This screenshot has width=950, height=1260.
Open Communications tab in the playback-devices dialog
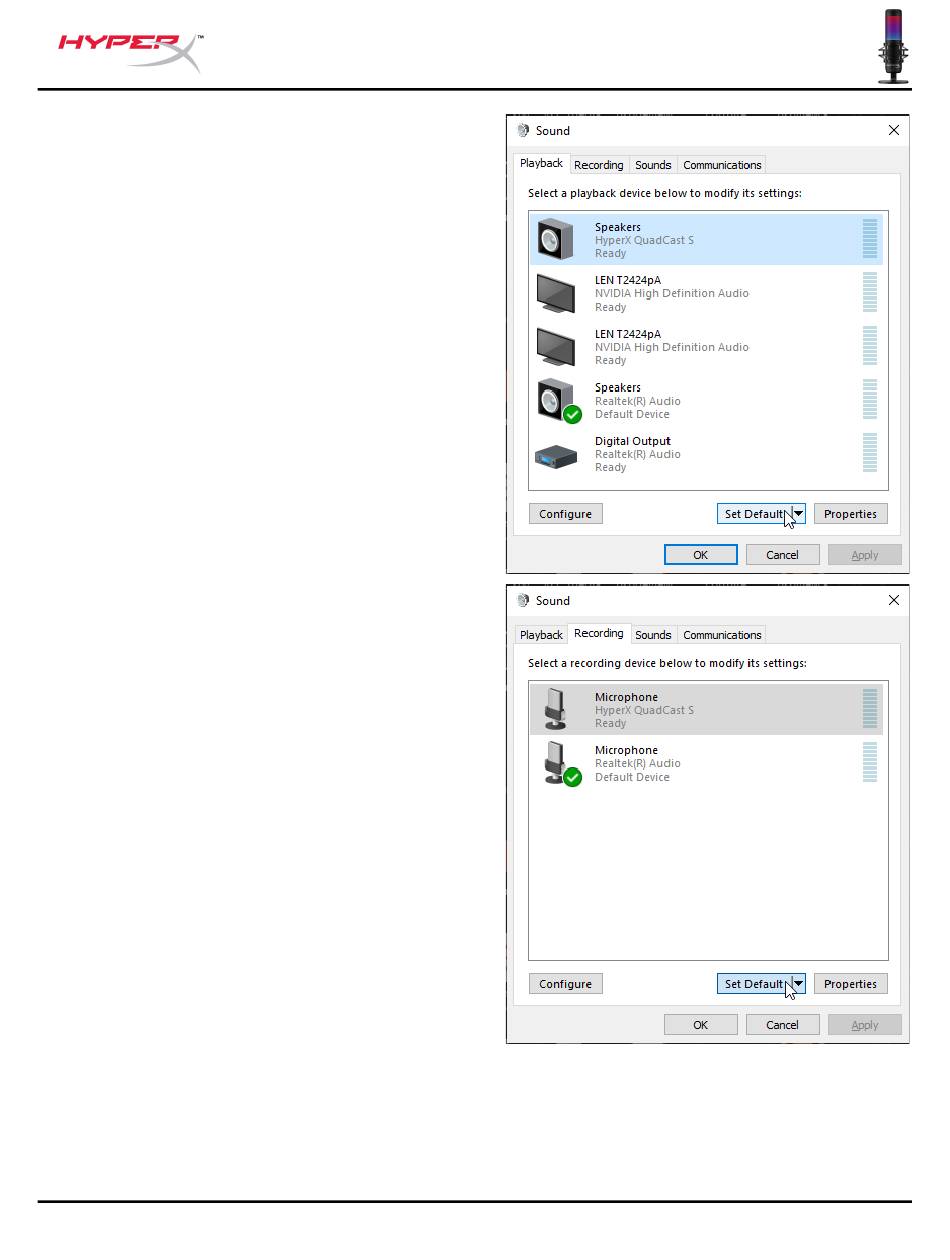722,165
